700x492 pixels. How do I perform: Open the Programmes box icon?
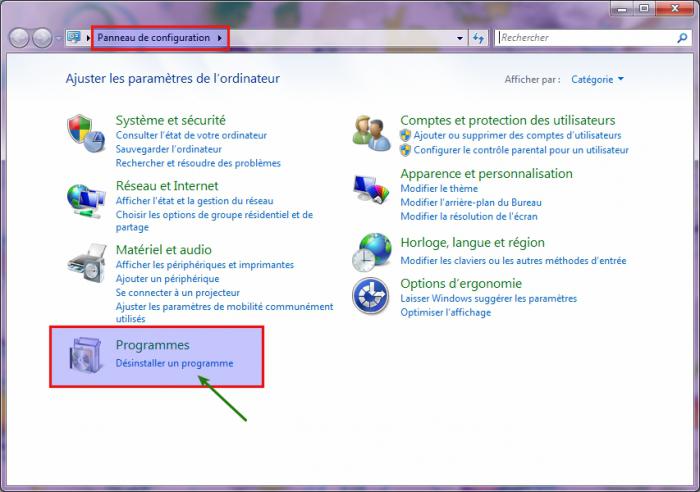[85, 355]
